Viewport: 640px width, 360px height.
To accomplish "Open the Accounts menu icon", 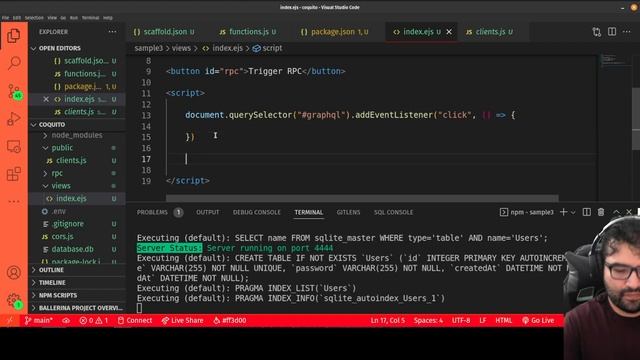I will tap(13, 272).
